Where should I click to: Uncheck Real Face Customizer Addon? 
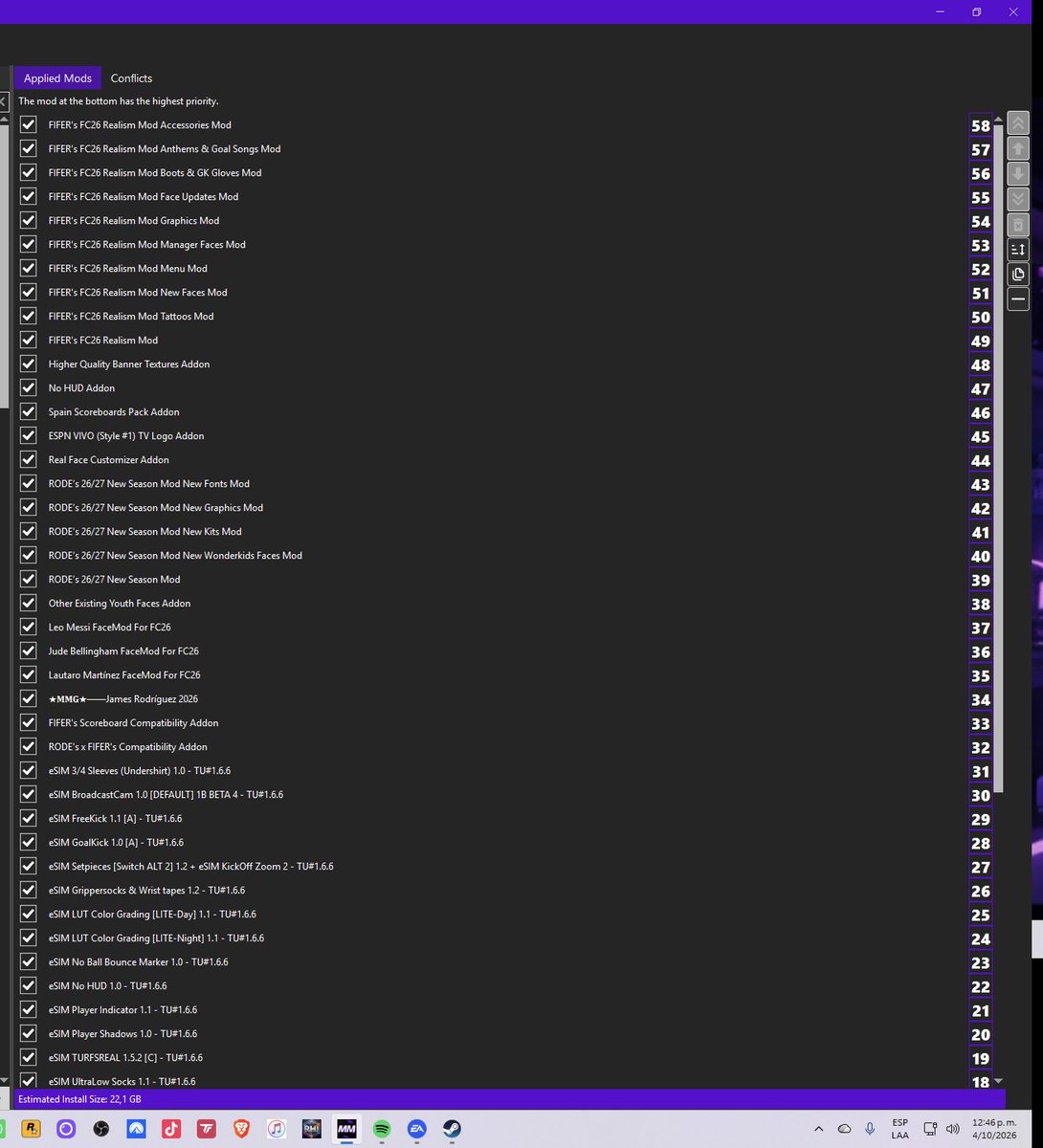tap(28, 459)
